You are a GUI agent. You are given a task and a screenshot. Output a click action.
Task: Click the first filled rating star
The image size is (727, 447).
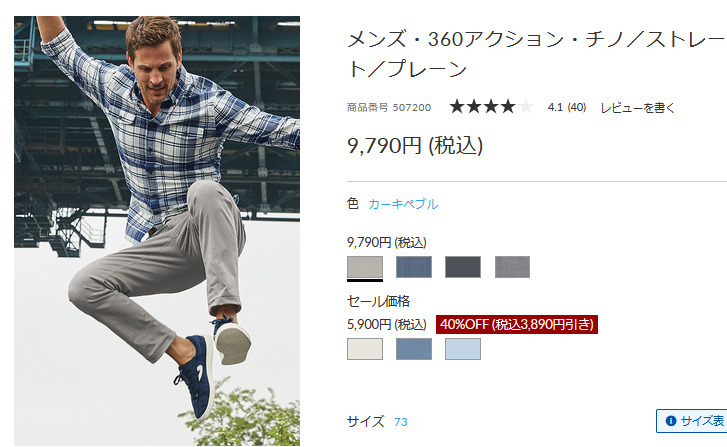[x=457, y=107]
